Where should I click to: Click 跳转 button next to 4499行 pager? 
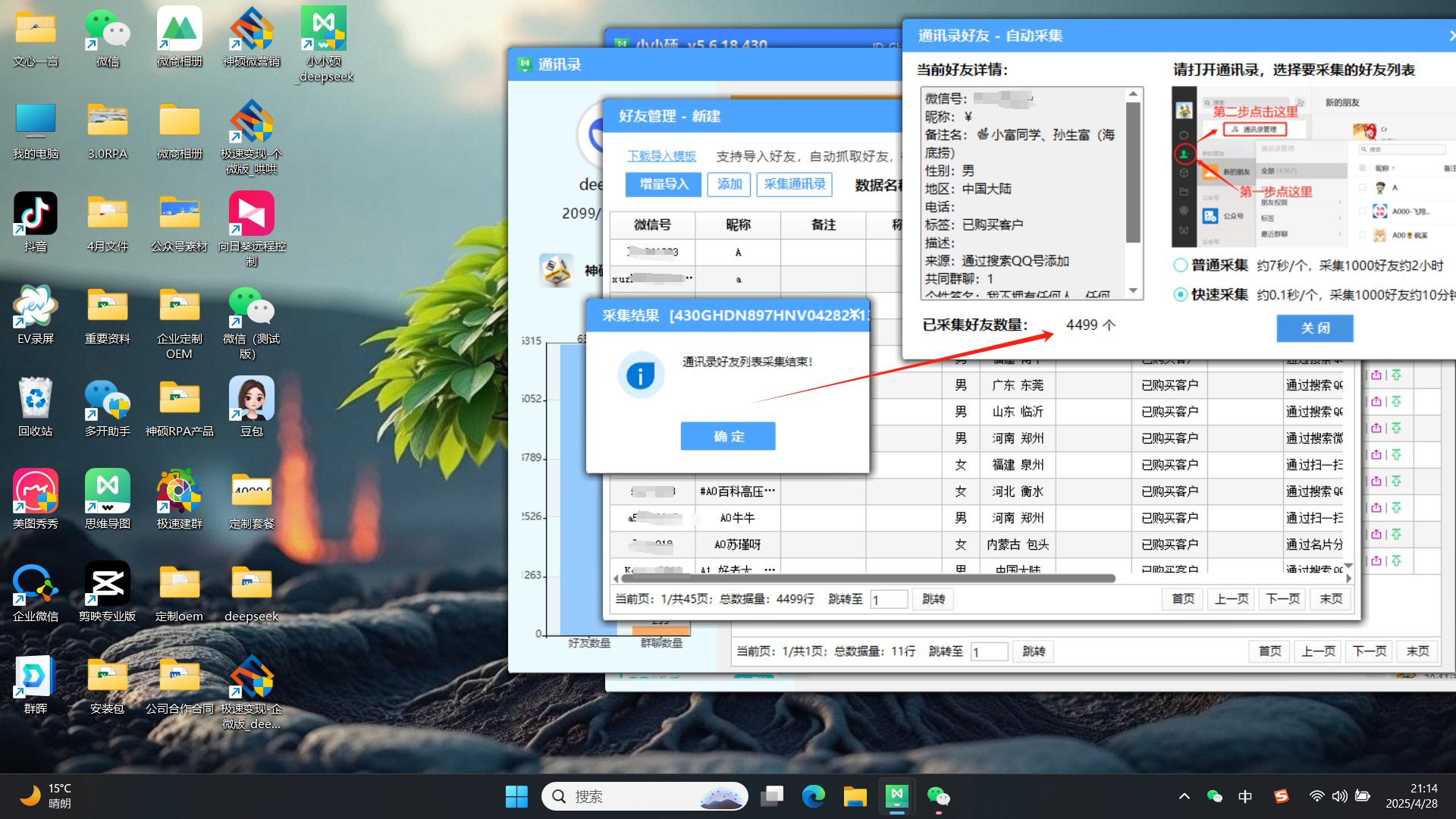pos(933,599)
